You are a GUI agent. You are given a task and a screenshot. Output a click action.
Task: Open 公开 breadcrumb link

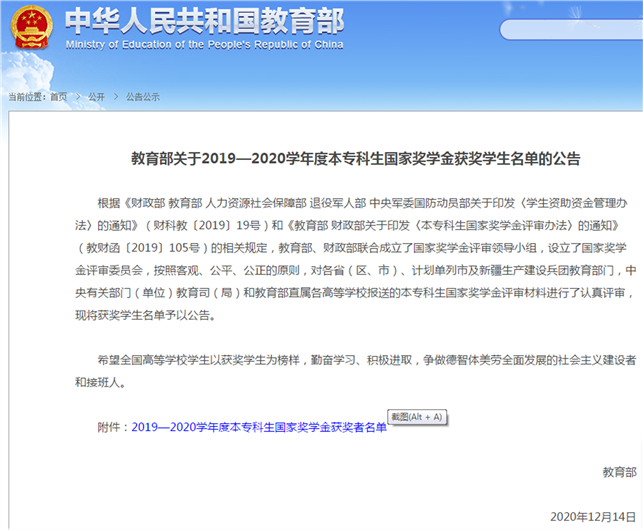[x=96, y=97]
